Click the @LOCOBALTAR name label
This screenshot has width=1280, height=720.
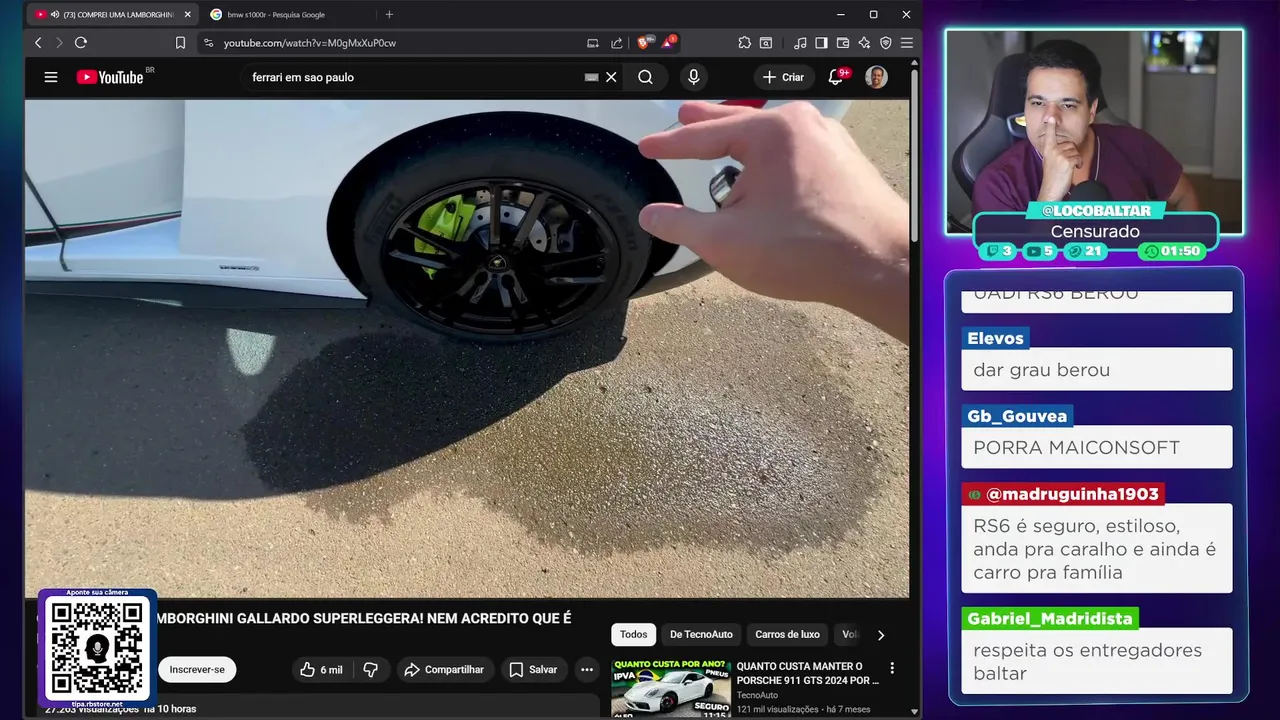(1096, 211)
